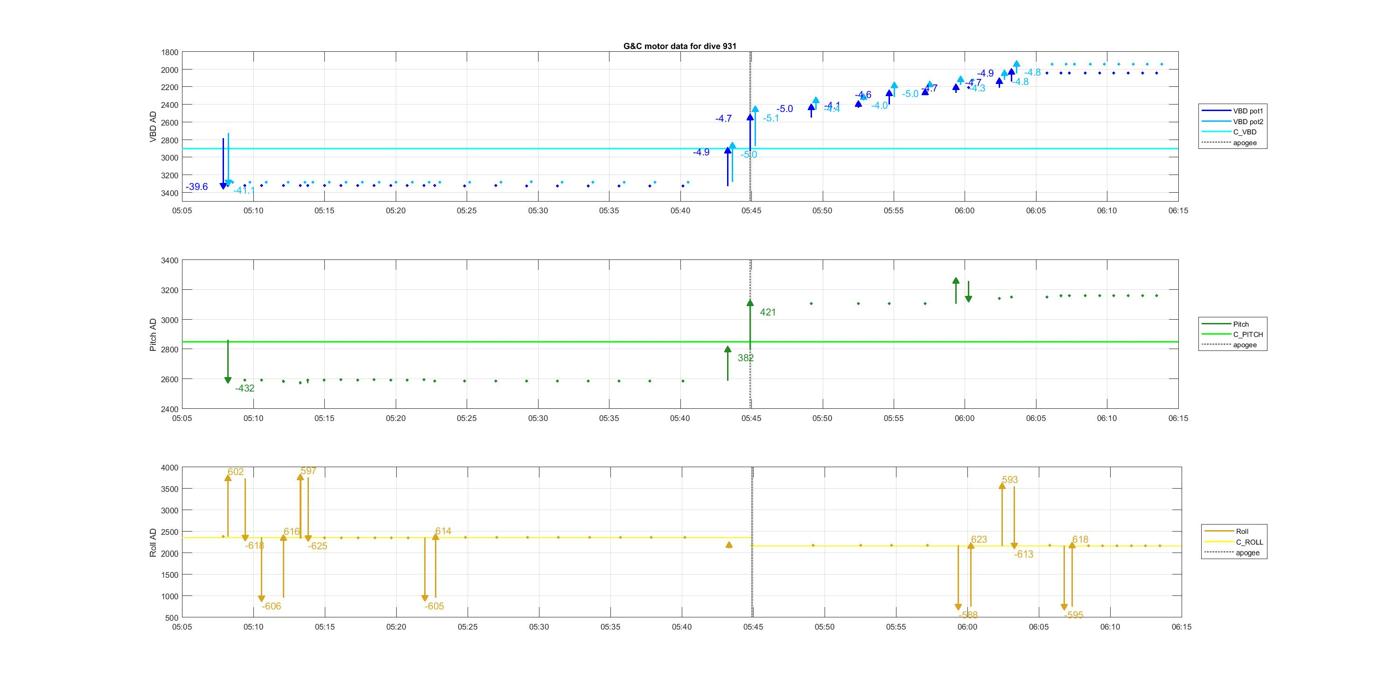Select the "G&C motor data for dive 931" title
1400x693 pixels.
(x=680, y=46)
